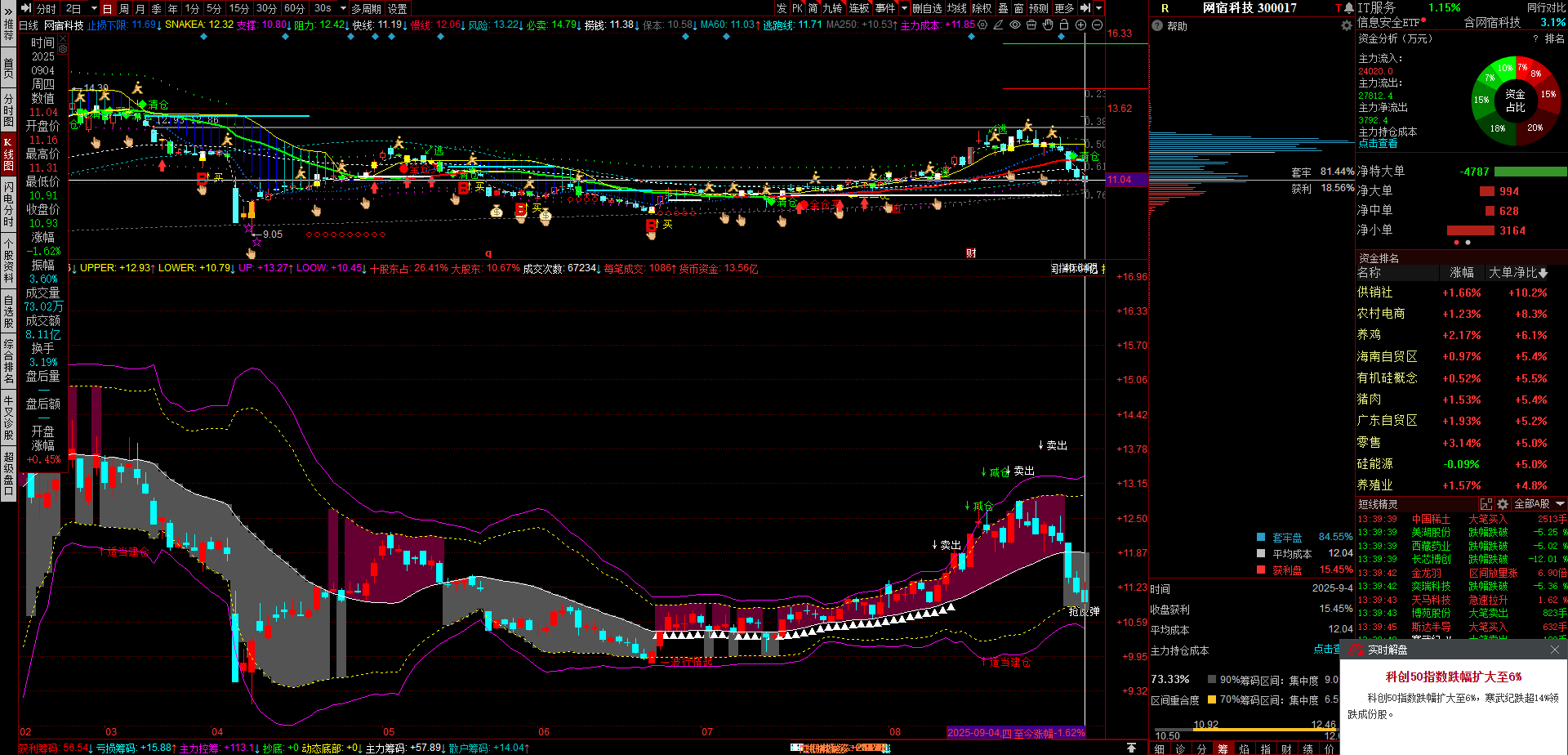Select 供销社 row in 资金排名
The image size is (1568, 755).
pyautogui.click(x=1460, y=293)
